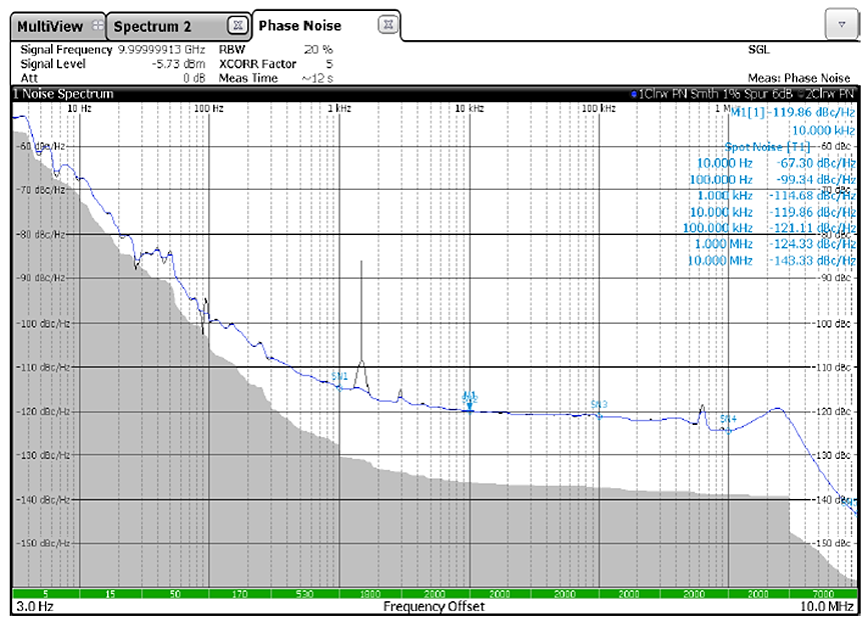868x622 pixels.
Task: Close the Phase Noise tab
Action: tap(387, 25)
